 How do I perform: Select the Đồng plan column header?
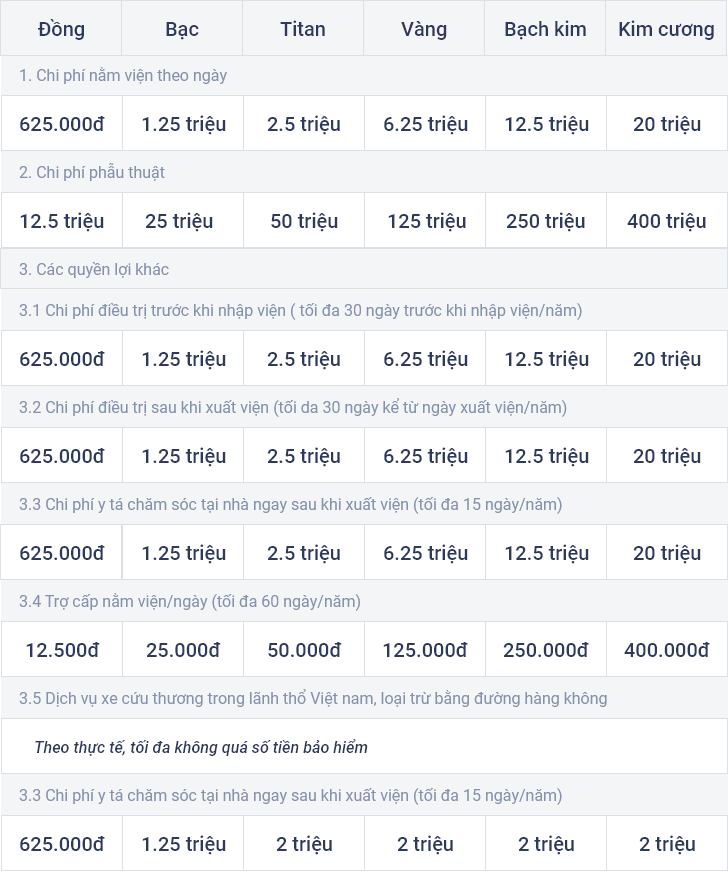pyautogui.click(x=61, y=29)
